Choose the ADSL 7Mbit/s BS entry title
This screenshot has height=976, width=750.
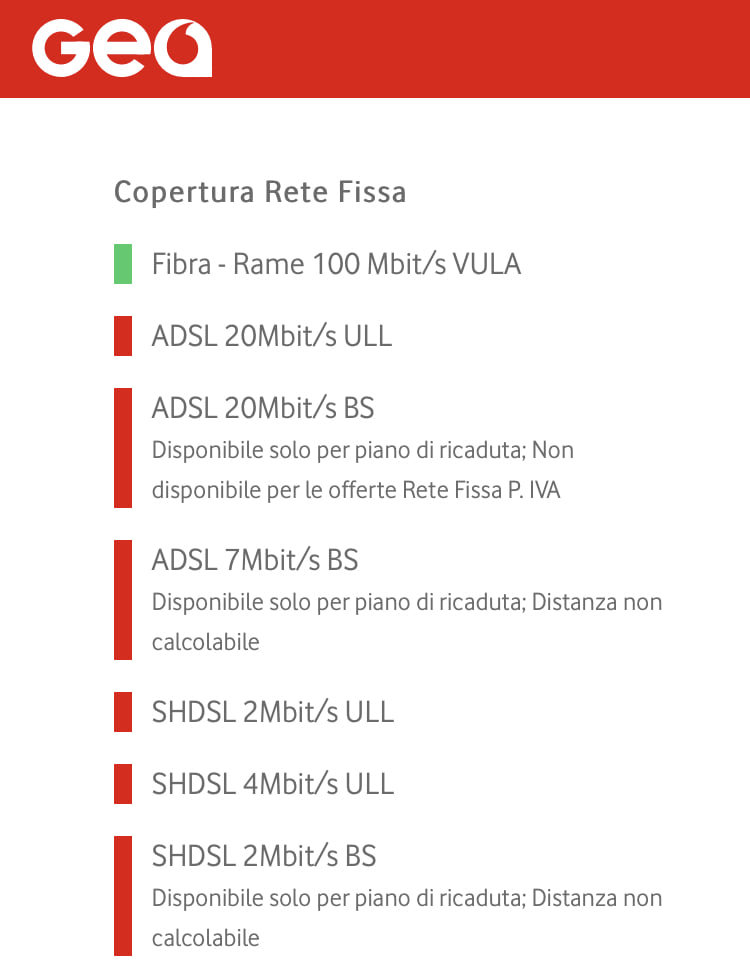coord(255,560)
